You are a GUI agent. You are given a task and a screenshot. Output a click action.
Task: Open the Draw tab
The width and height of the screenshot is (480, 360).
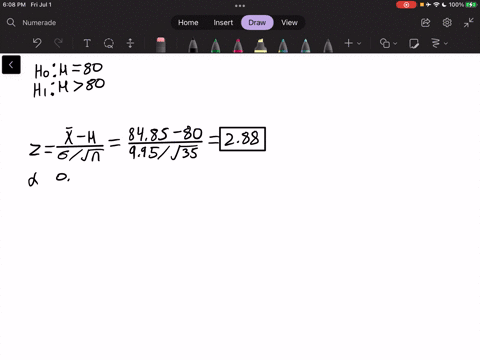click(257, 23)
